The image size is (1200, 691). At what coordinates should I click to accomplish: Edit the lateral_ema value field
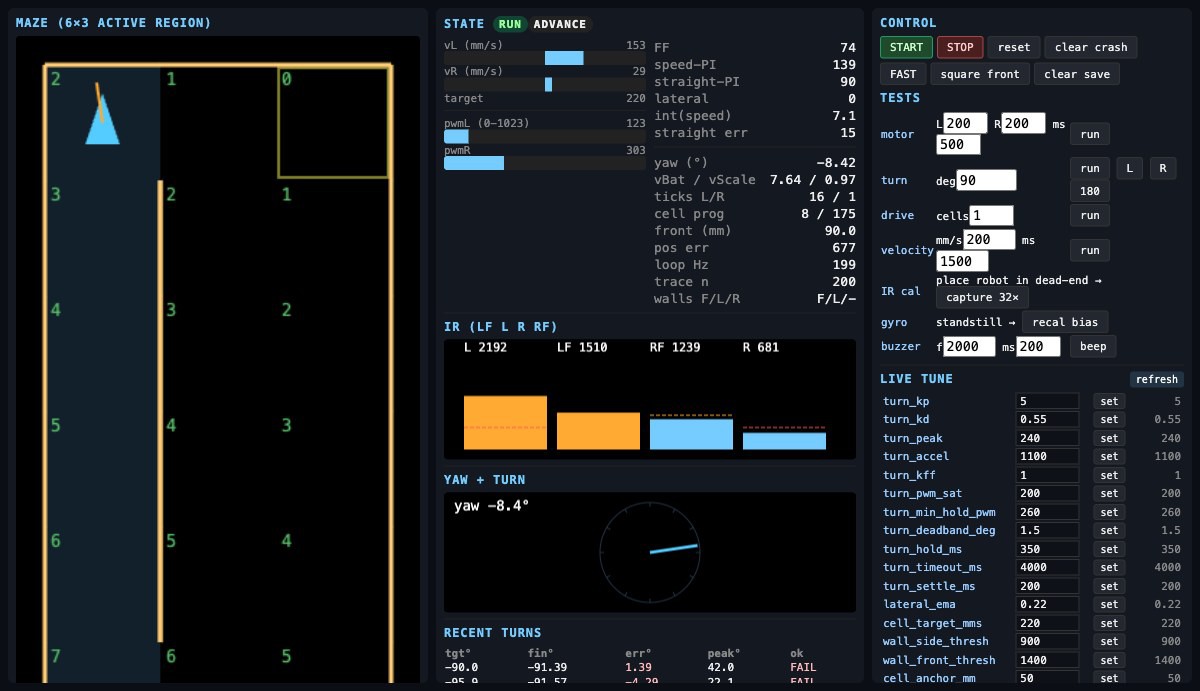click(x=1047, y=604)
